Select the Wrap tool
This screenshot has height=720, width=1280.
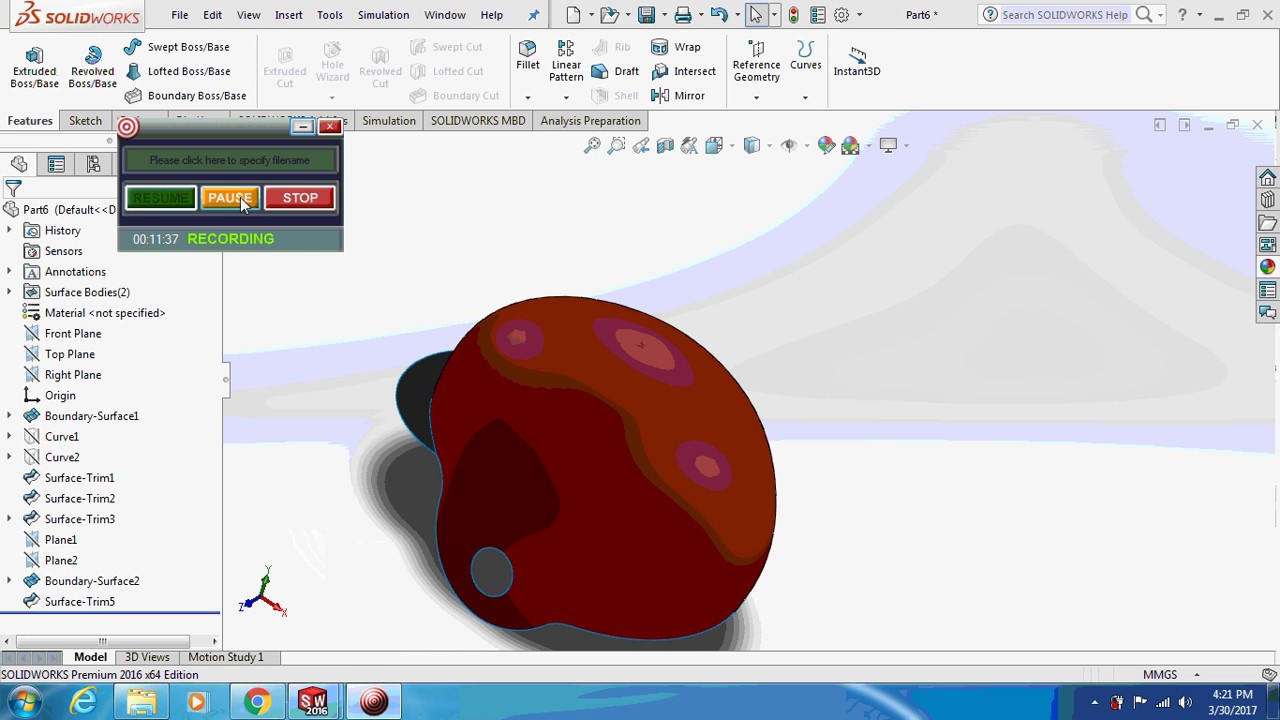(676, 47)
